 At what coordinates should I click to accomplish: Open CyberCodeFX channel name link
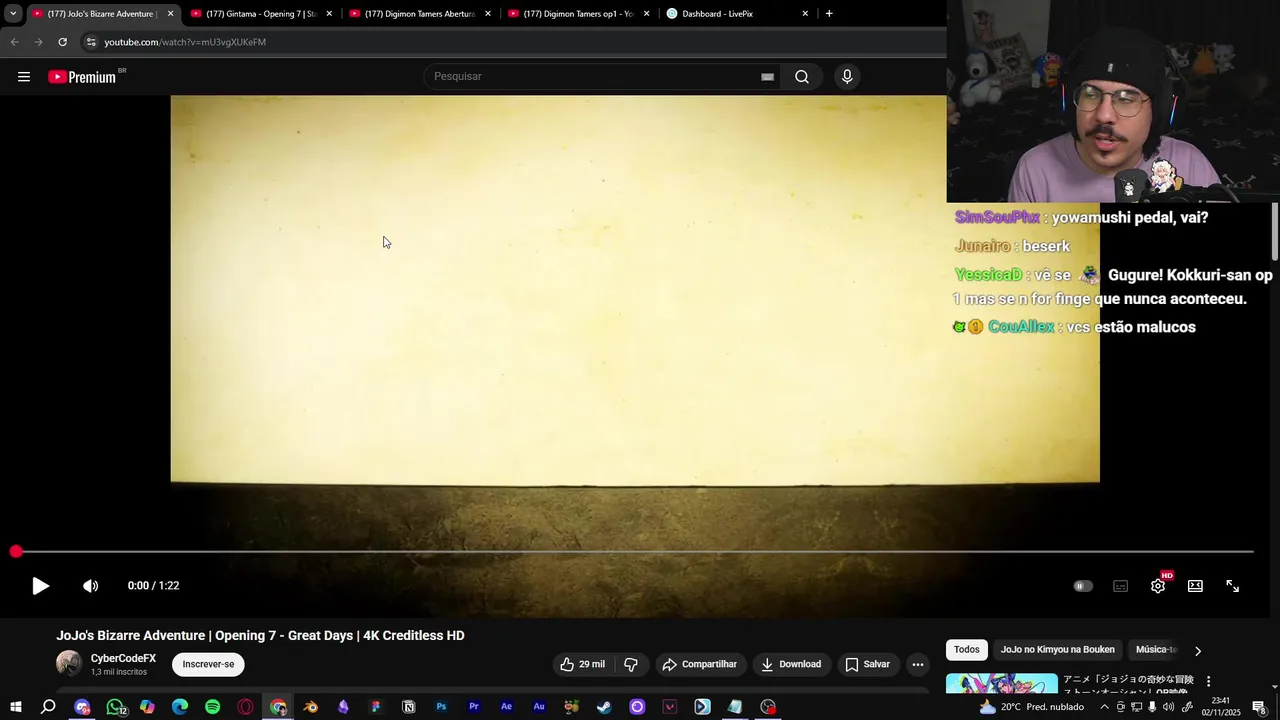tap(123, 659)
